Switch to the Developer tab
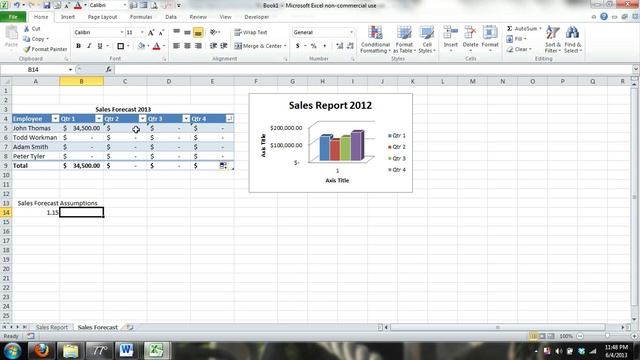The image size is (640, 360). [x=256, y=17]
